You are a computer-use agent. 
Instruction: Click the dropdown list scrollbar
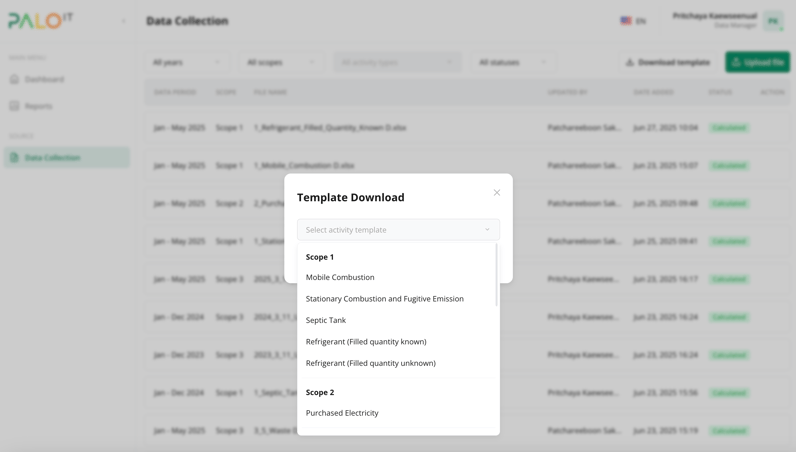496,276
